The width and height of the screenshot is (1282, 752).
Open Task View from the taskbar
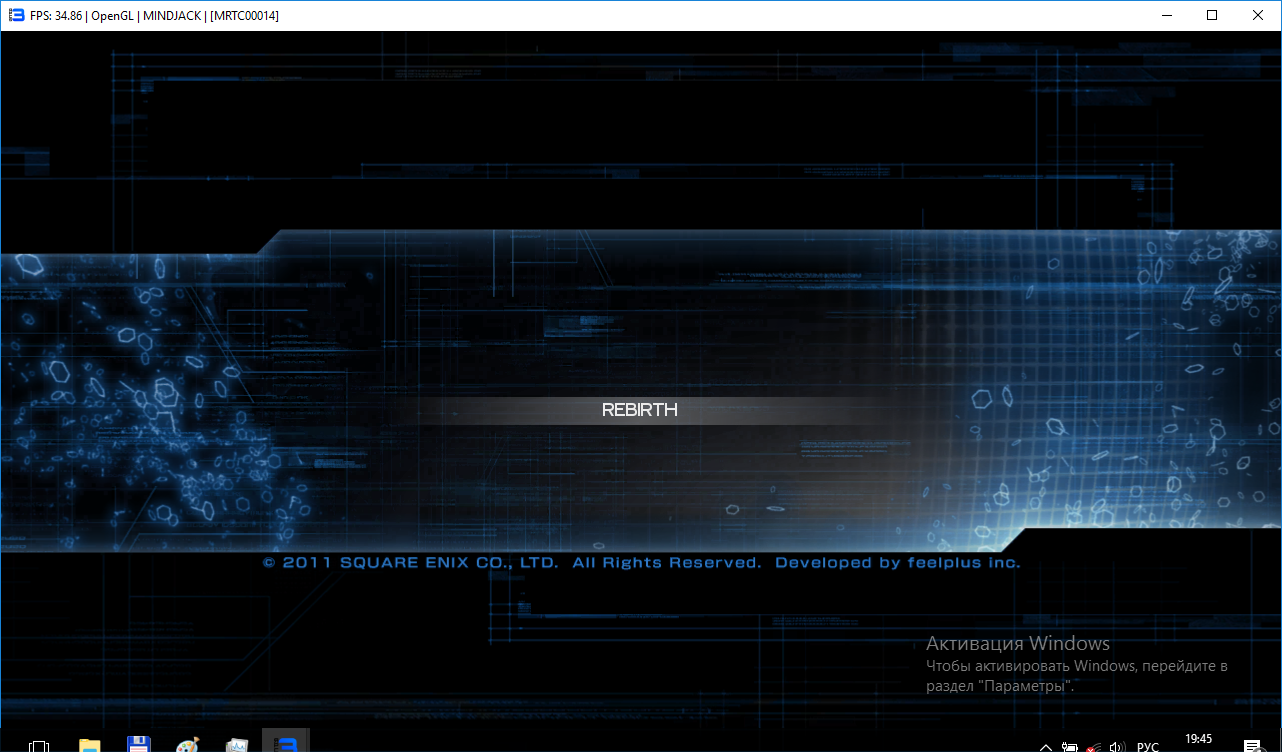click(39, 745)
